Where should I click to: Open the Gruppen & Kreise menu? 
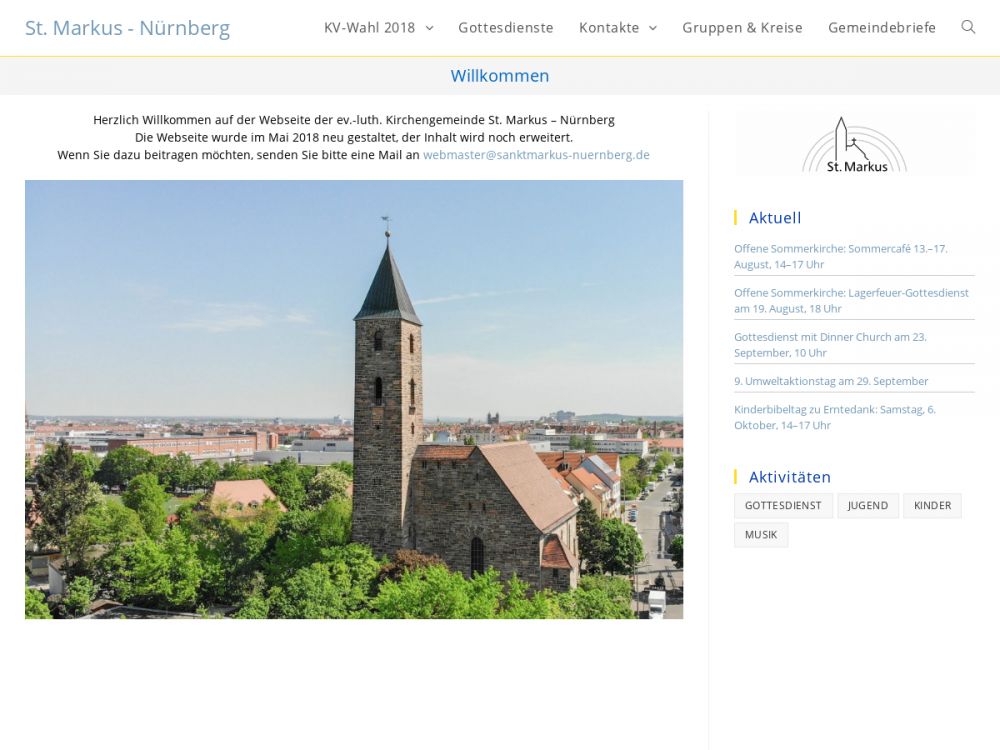click(742, 28)
